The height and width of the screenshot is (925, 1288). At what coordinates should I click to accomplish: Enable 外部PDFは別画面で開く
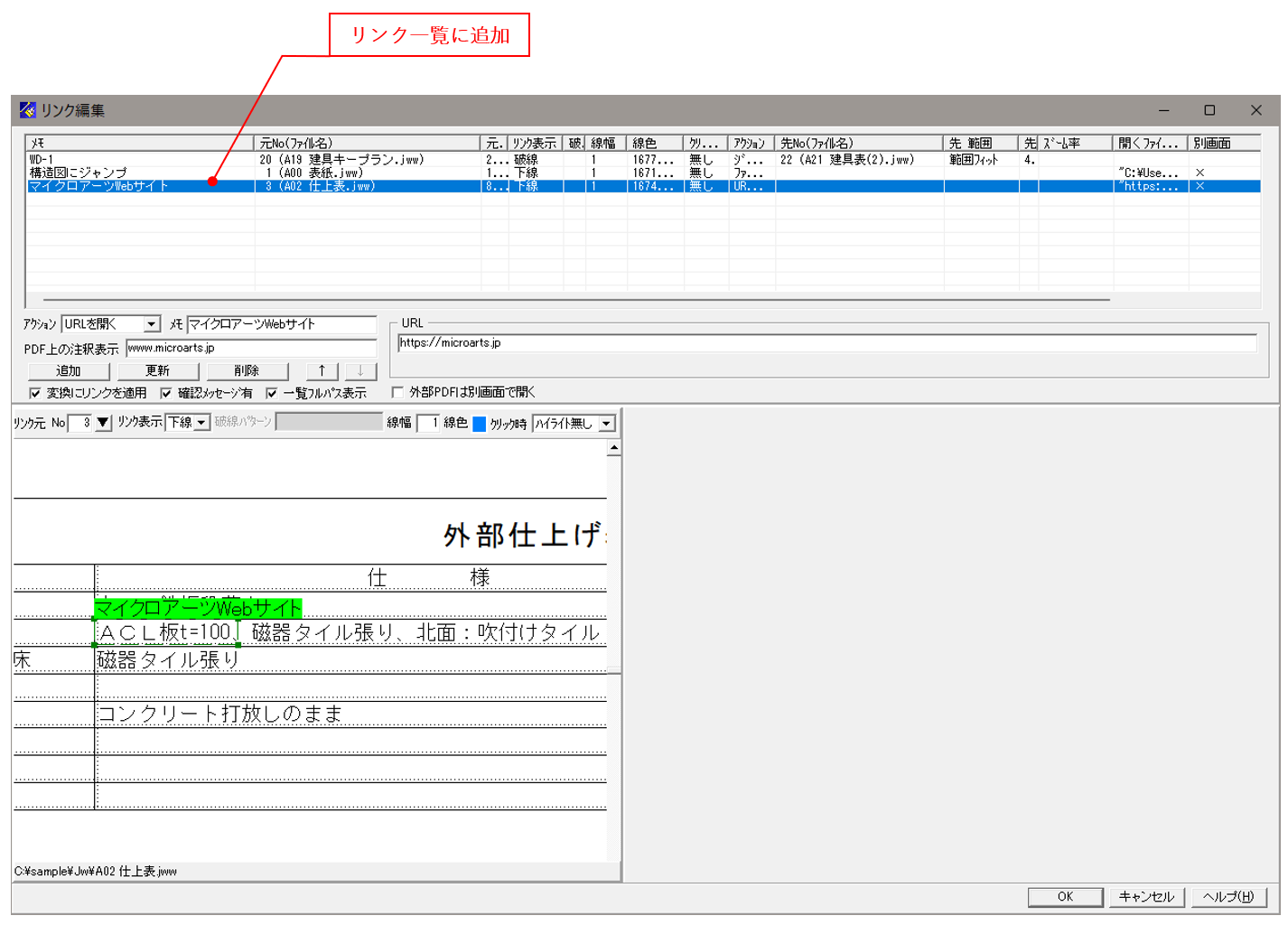coord(397,392)
